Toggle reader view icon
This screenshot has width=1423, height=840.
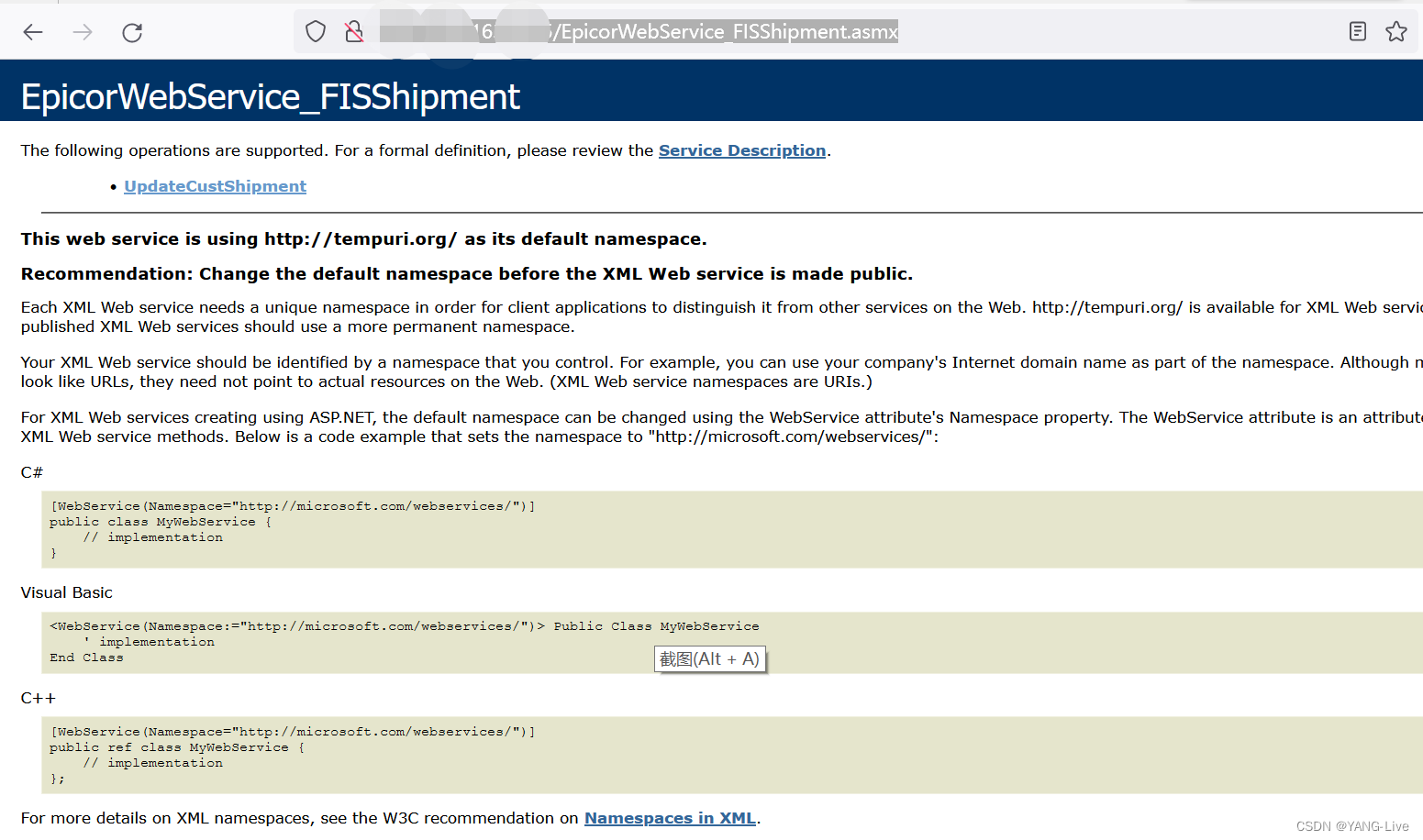coord(1358,32)
